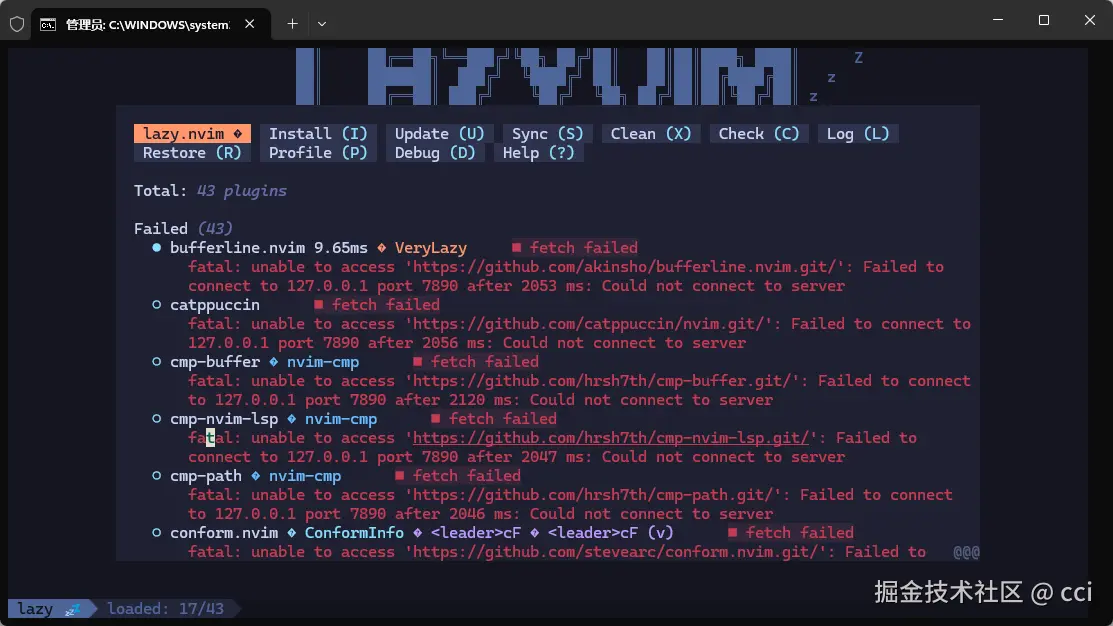This screenshot has height=626, width=1113.
Task: Run Clean (X)
Action: 651,133
